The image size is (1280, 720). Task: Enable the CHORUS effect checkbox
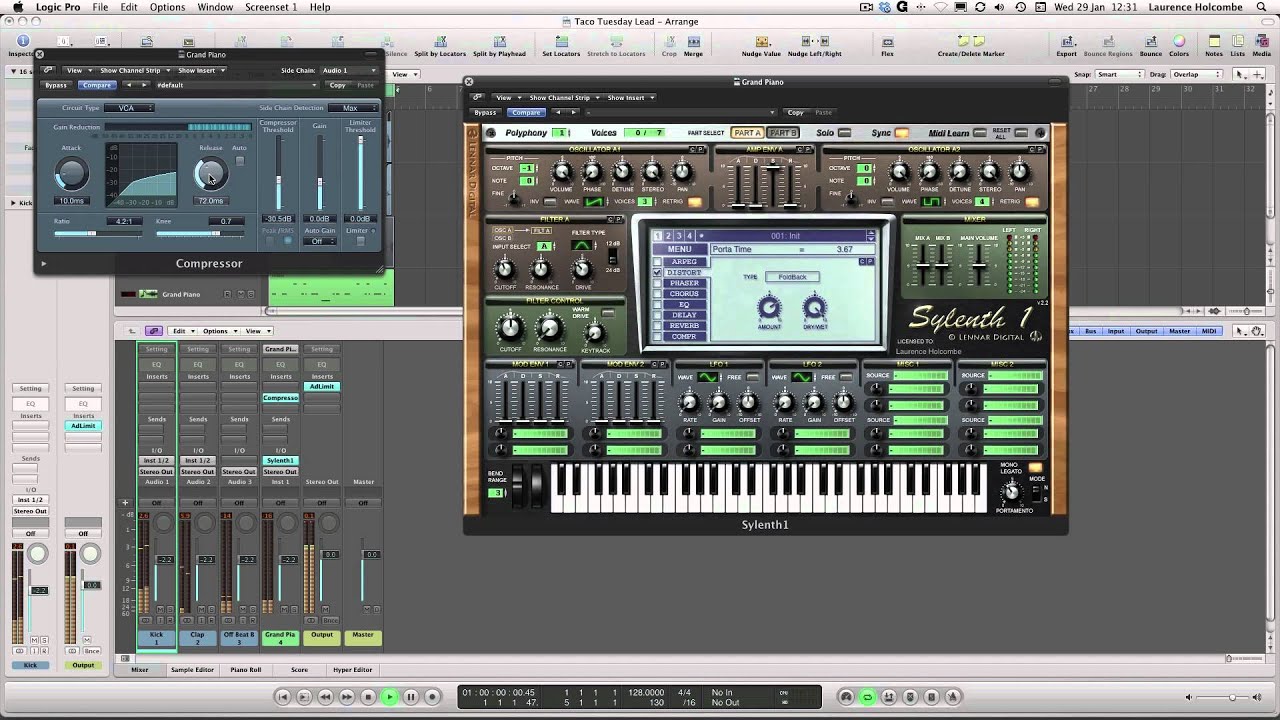[658, 294]
